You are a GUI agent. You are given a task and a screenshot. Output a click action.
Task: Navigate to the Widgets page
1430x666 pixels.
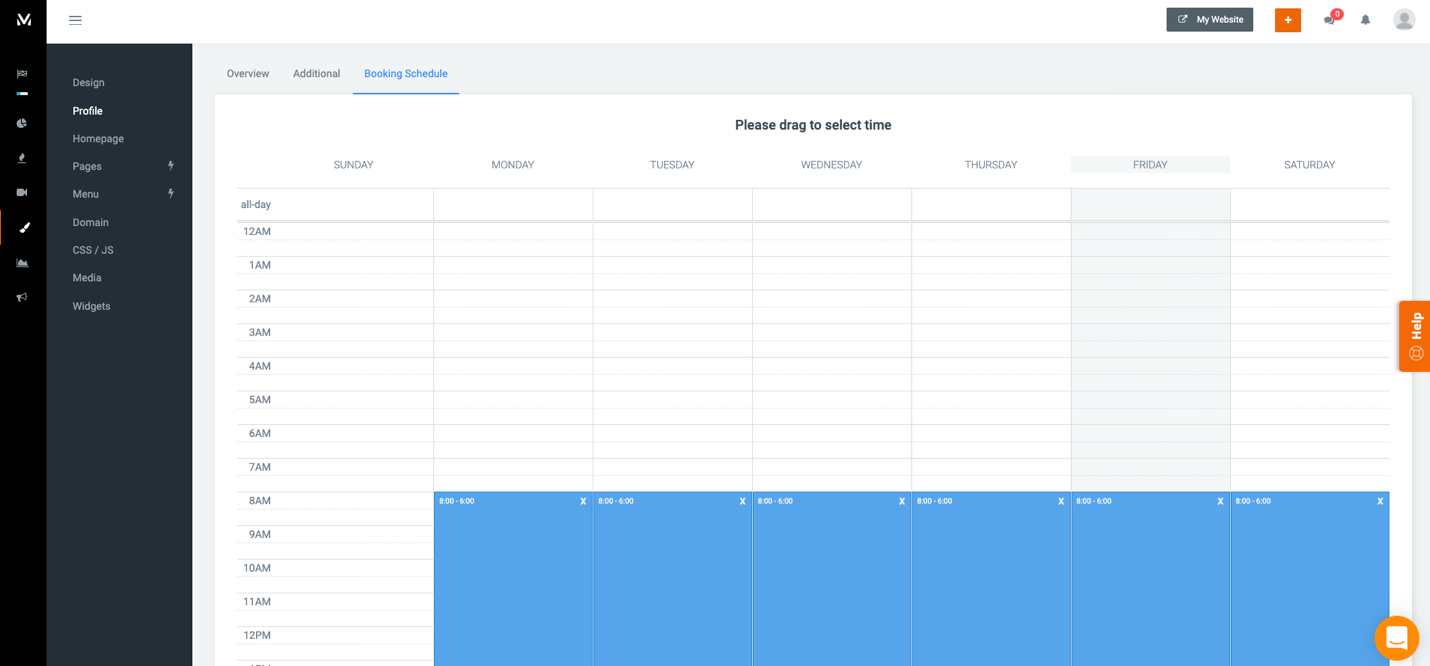(x=91, y=306)
